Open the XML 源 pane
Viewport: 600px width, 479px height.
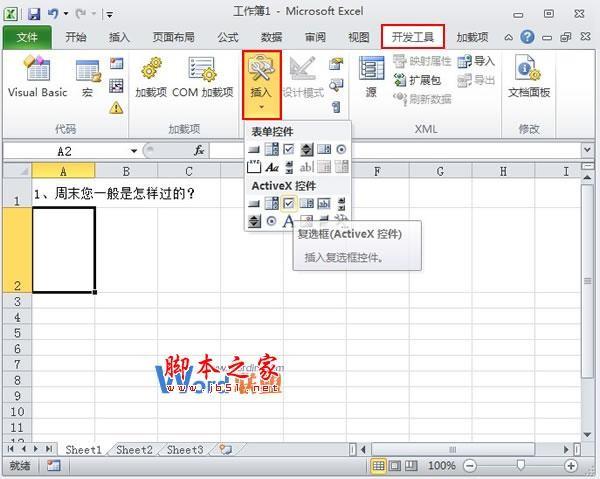pyautogui.click(x=371, y=77)
